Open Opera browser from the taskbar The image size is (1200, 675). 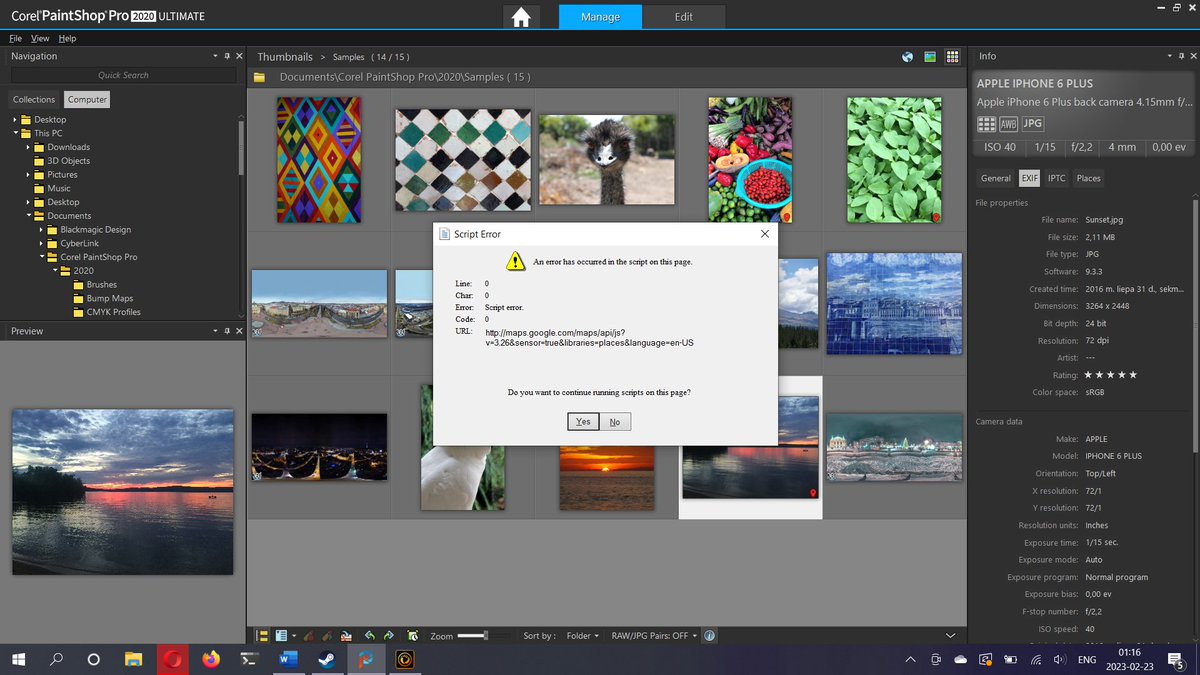click(x=172, y=659)
